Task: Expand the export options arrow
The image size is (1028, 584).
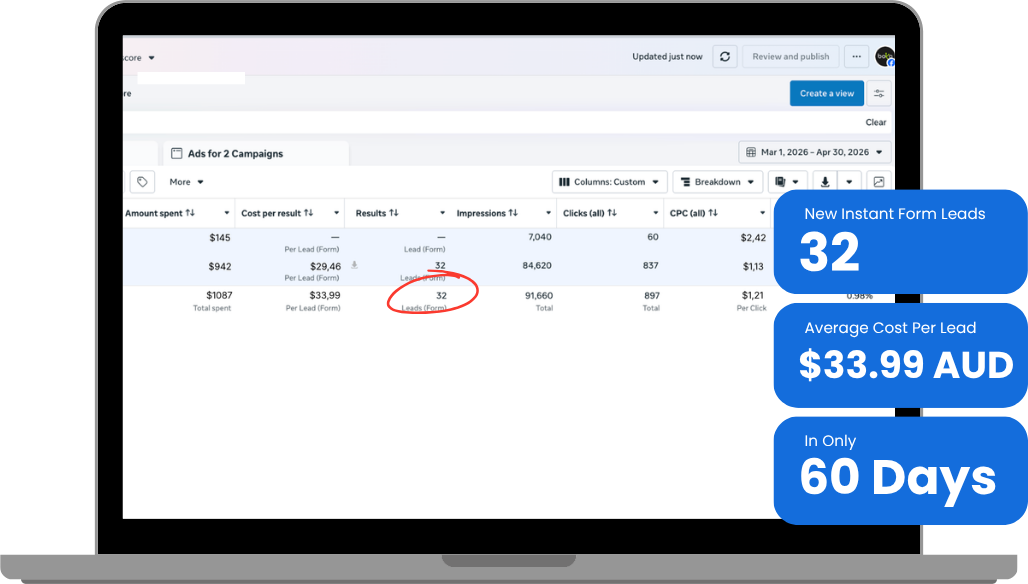Action: [x=849, y=182]
